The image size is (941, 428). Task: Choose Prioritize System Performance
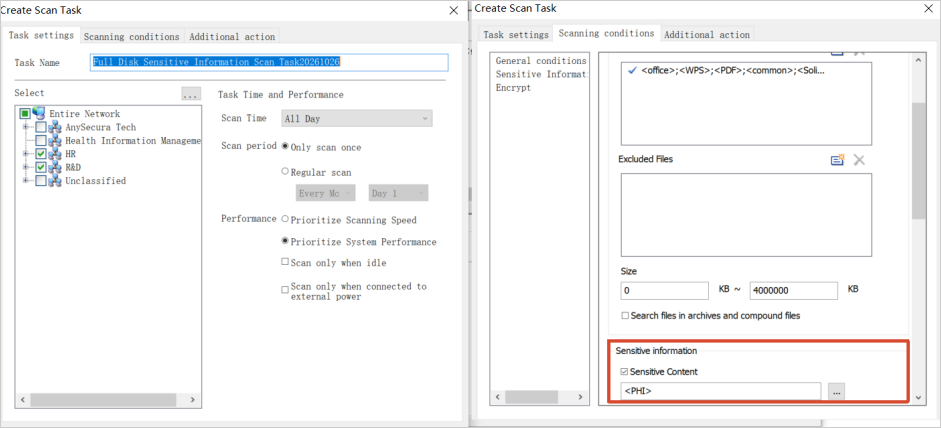285,242
